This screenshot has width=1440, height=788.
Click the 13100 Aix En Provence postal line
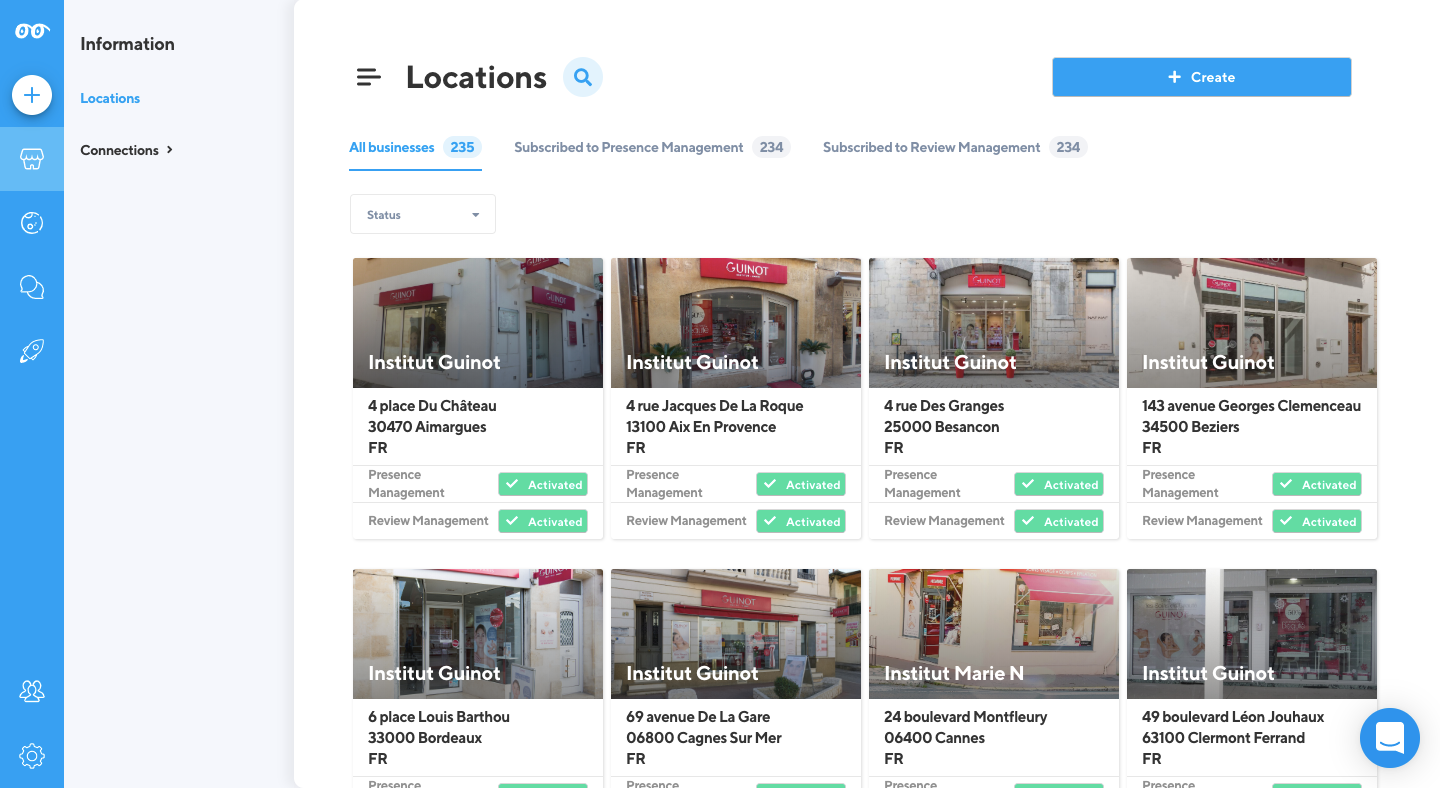[x=701, y=427]
